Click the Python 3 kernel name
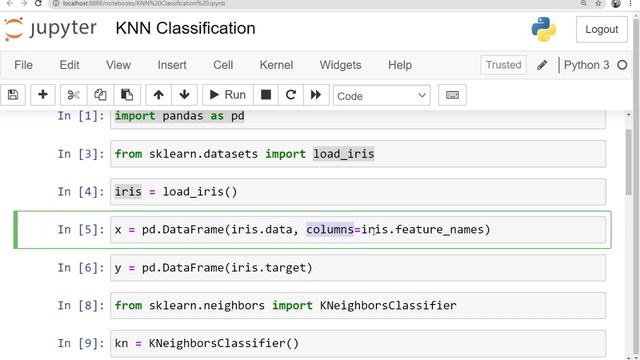This screenshot has width=640, height=360. coord(586,65)
